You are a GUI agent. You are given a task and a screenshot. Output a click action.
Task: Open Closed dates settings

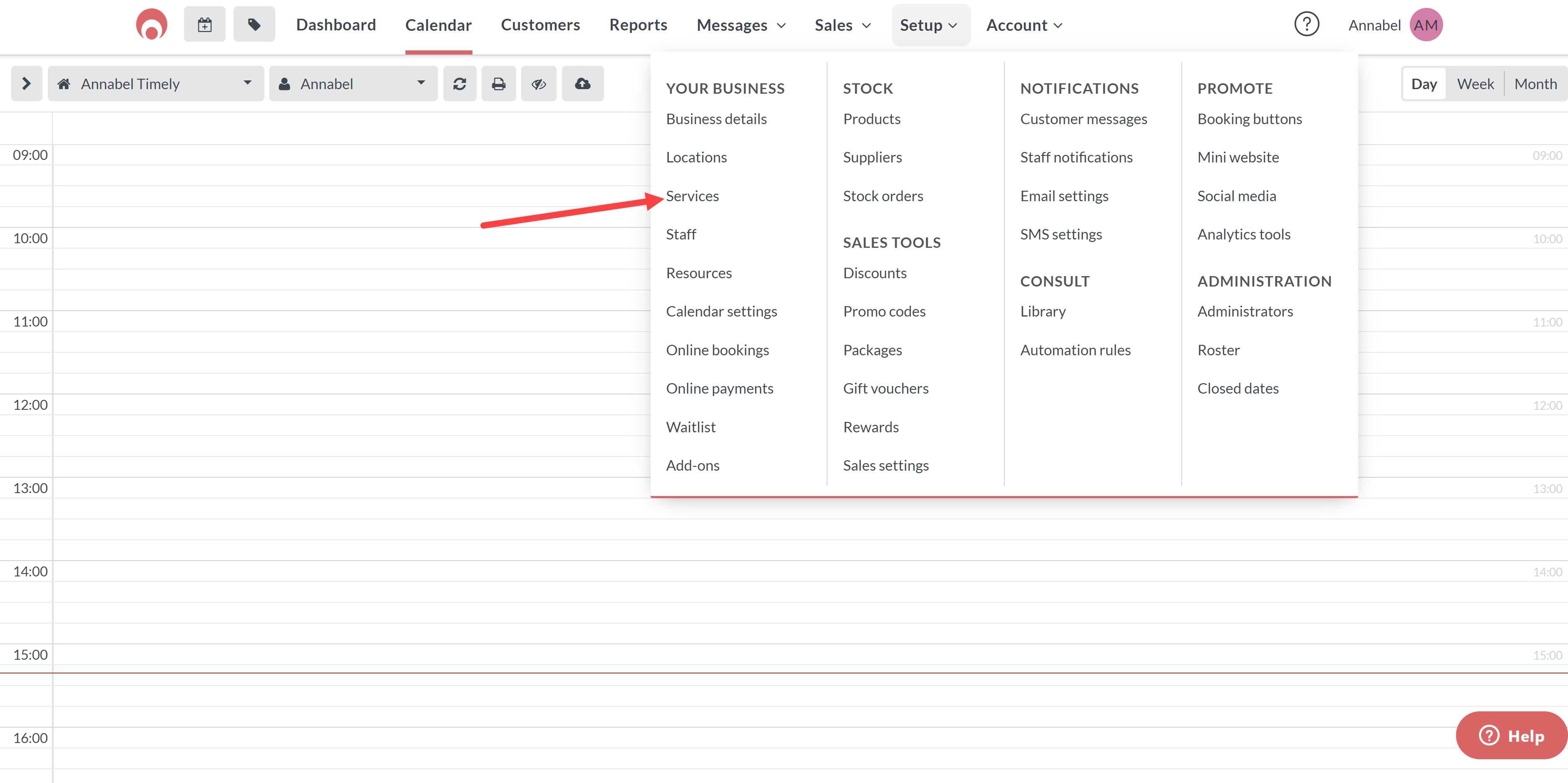pos(1238,389)
